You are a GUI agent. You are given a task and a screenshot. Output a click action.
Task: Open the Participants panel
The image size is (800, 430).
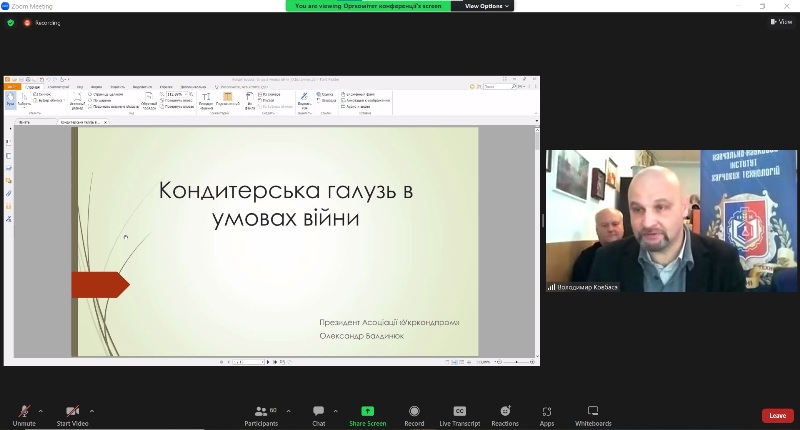click(x=260, y=412)
